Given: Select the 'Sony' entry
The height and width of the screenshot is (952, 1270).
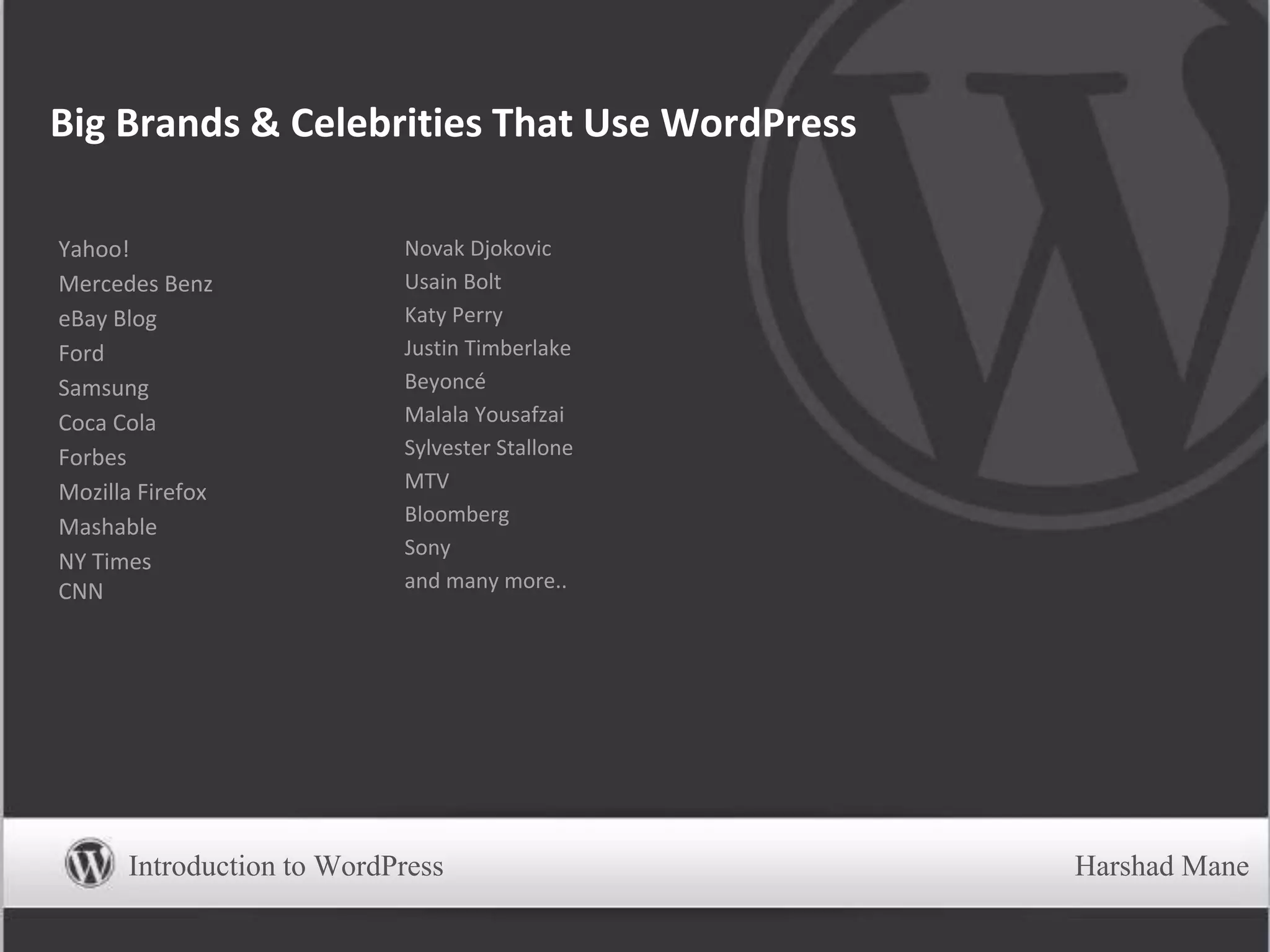Looking at the screenshot, I should [x=427, y=549].
